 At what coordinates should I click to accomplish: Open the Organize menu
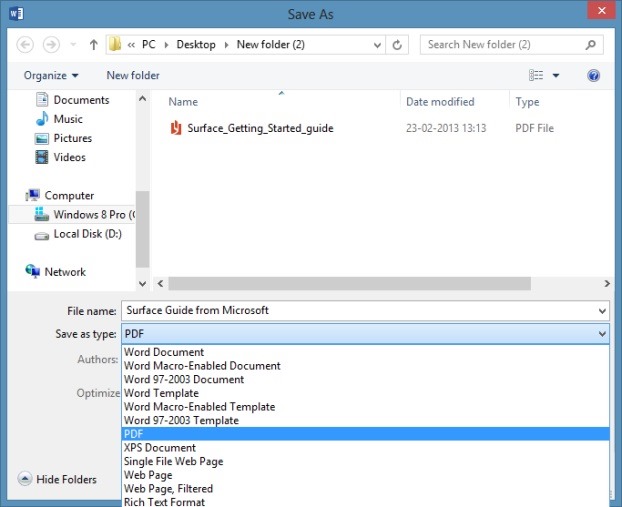pyautogui.click(x=51, y=75)
